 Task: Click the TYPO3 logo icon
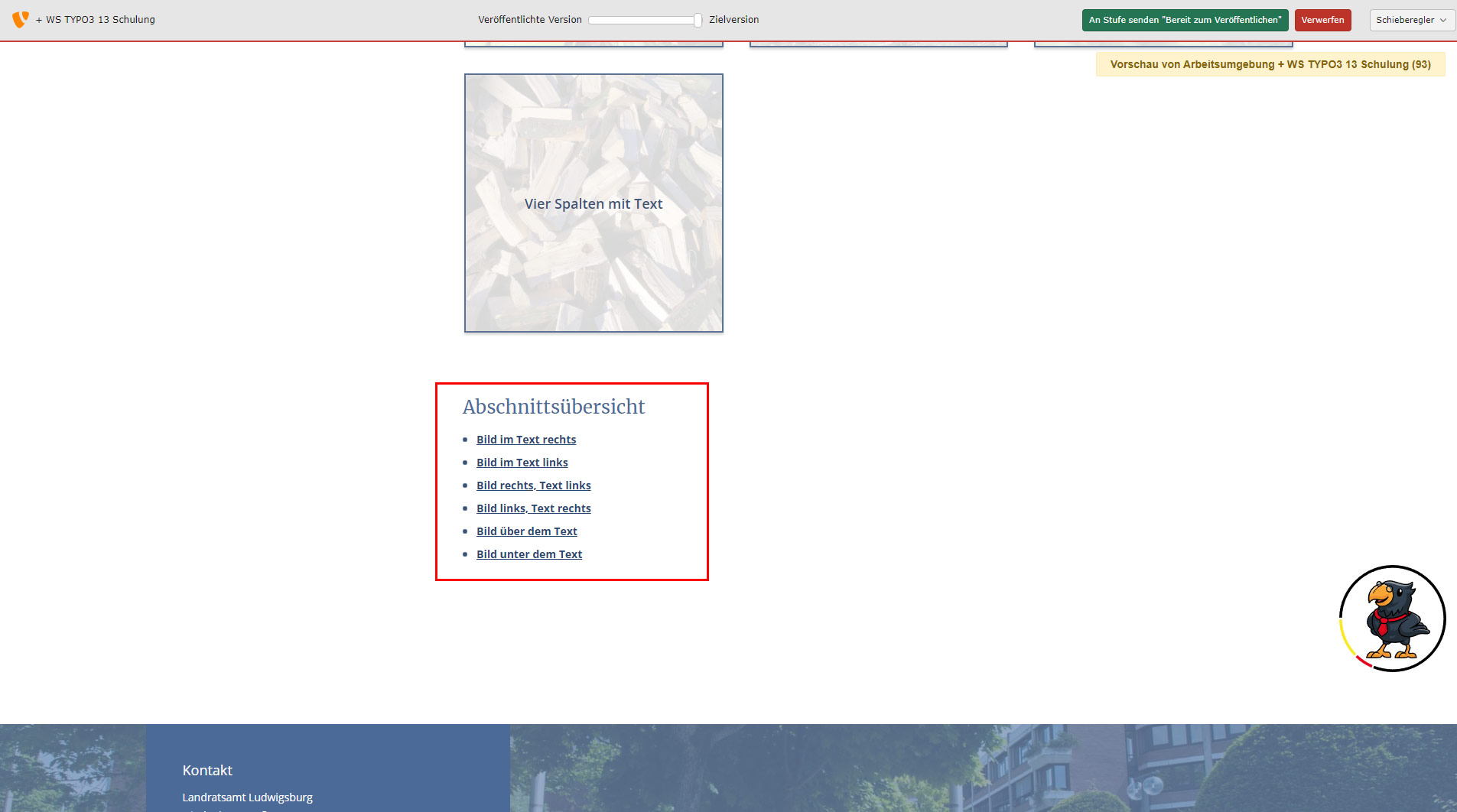click(x=20, y=19)
